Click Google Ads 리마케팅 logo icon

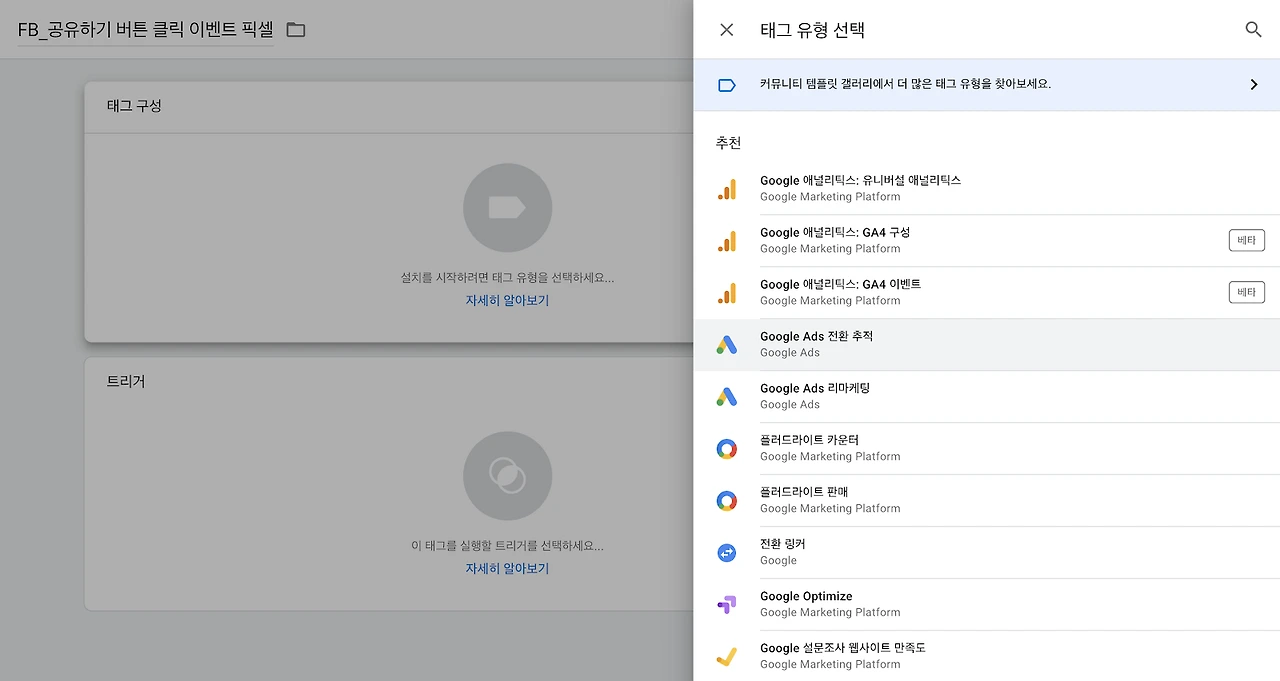[x=727, y=397]
